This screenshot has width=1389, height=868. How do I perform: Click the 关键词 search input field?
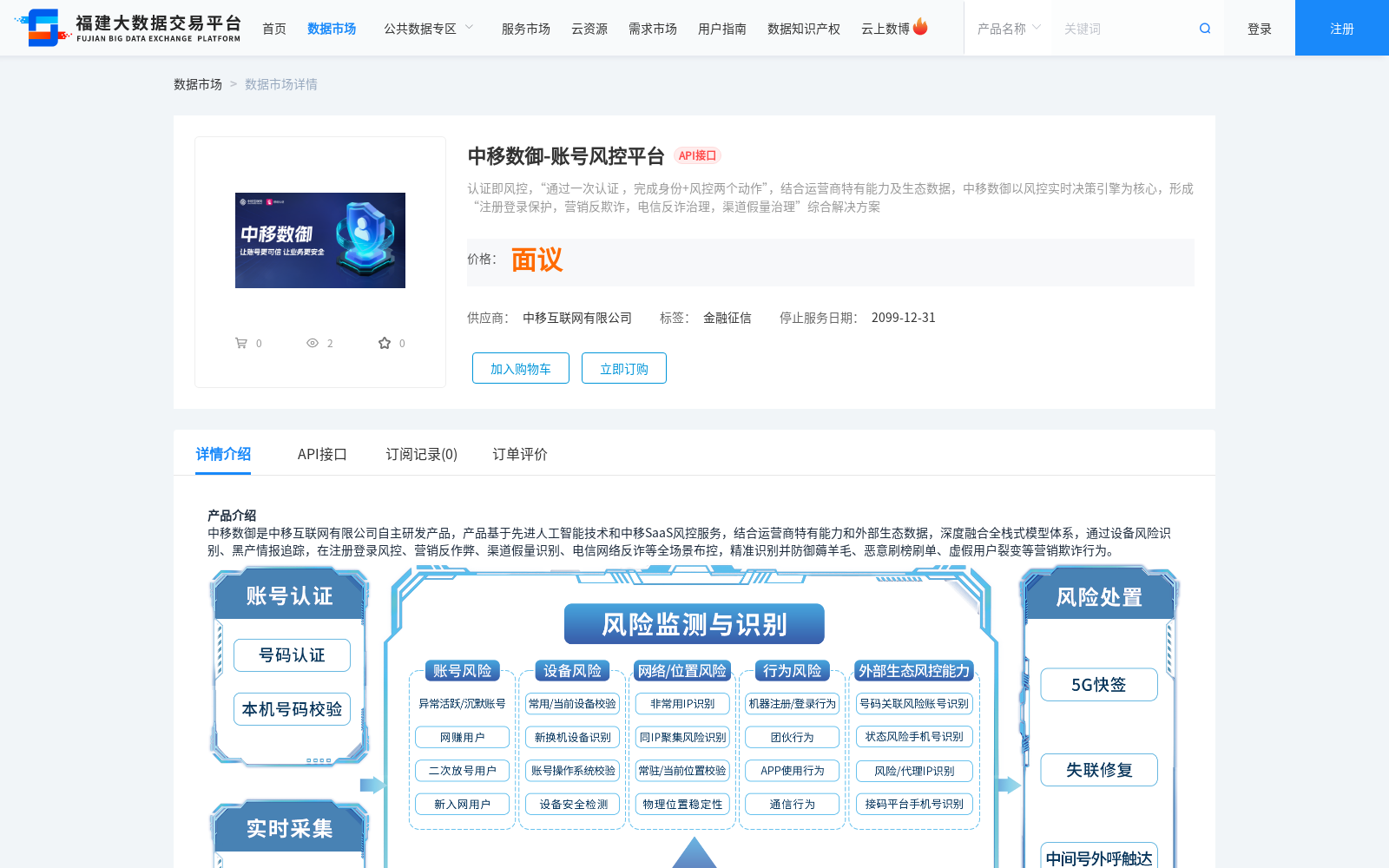tap(1125, 29)
